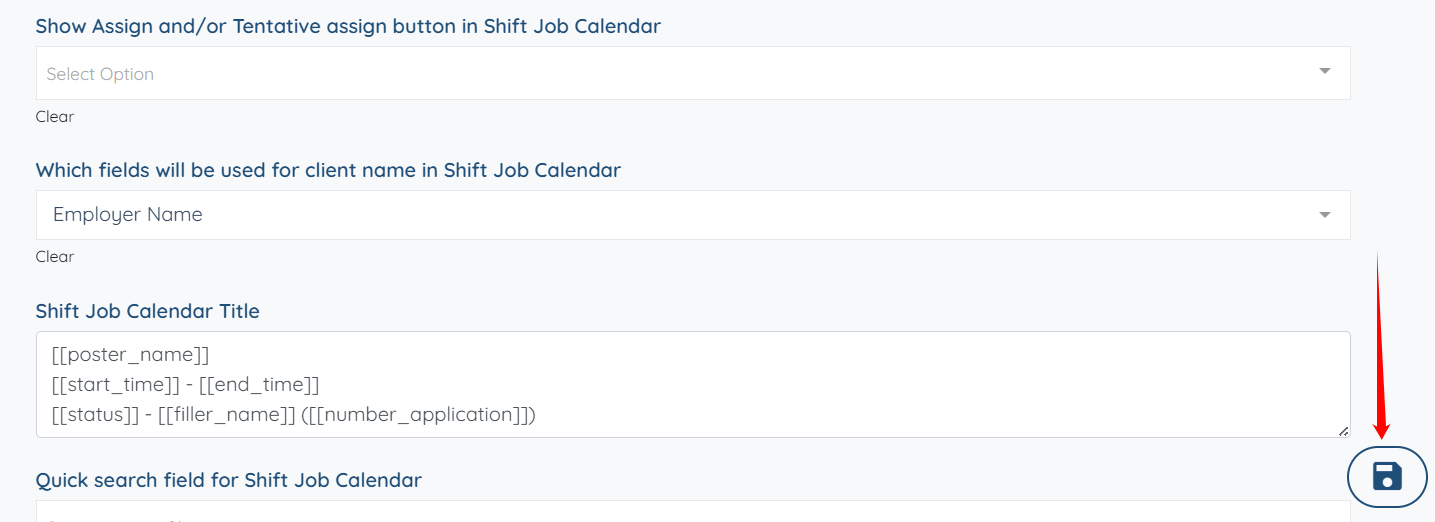Place cursor on the [[number_application]] token
The width and height of the screenshot is (1435, 522).
pos(418,414)
